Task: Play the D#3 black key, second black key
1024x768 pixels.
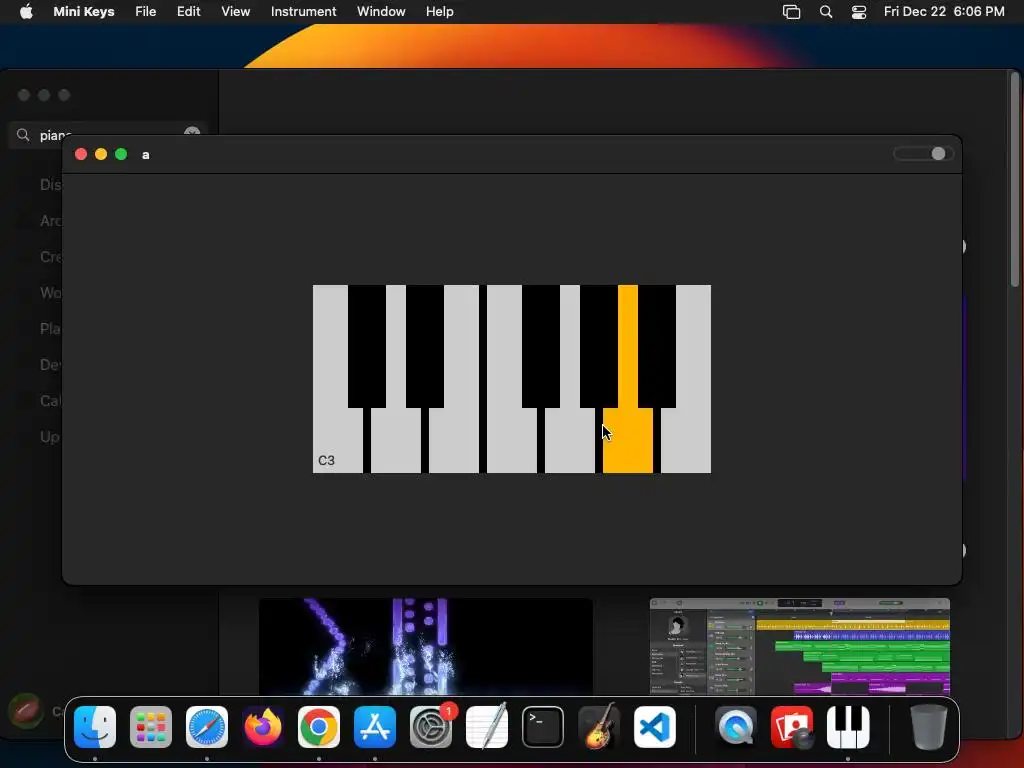Action: pyautogui.click(x=425, y=346)
